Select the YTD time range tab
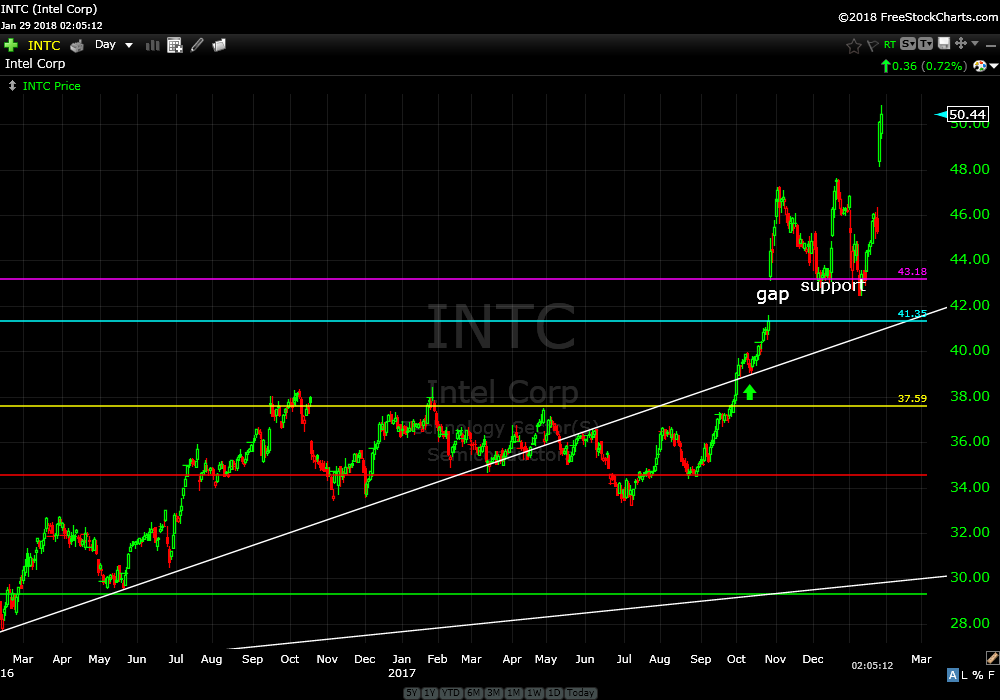Viewport: 1000px width, 700px height. point(450,693)
